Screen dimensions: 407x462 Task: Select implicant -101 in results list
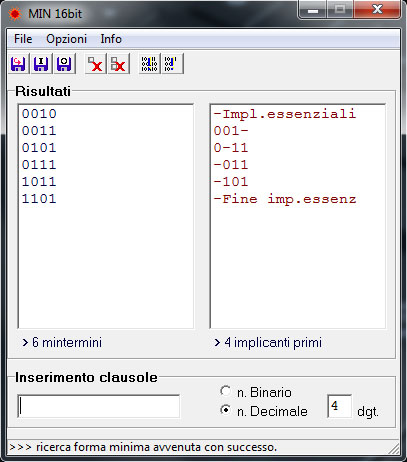[x=231, y=182]
